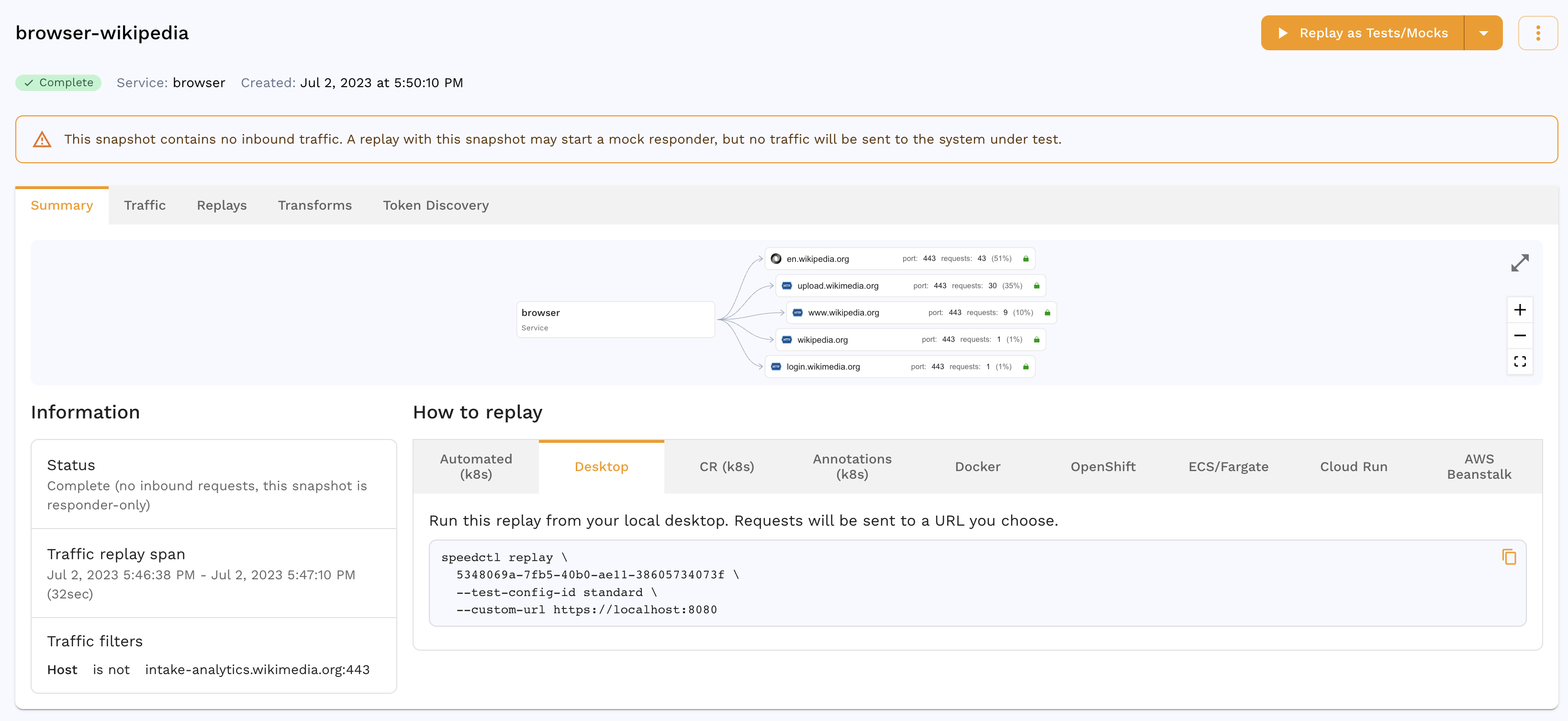Select the CR (k8s) replay tab

(727, 466)
